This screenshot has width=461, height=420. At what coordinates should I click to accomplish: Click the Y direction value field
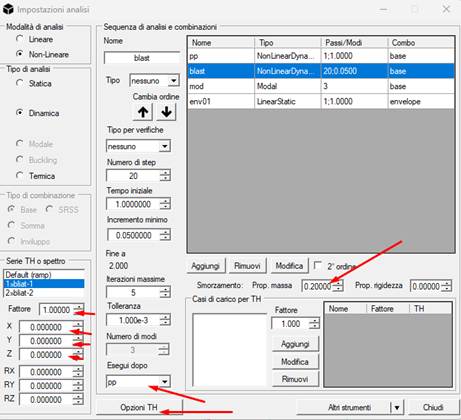tap(46, 341)
